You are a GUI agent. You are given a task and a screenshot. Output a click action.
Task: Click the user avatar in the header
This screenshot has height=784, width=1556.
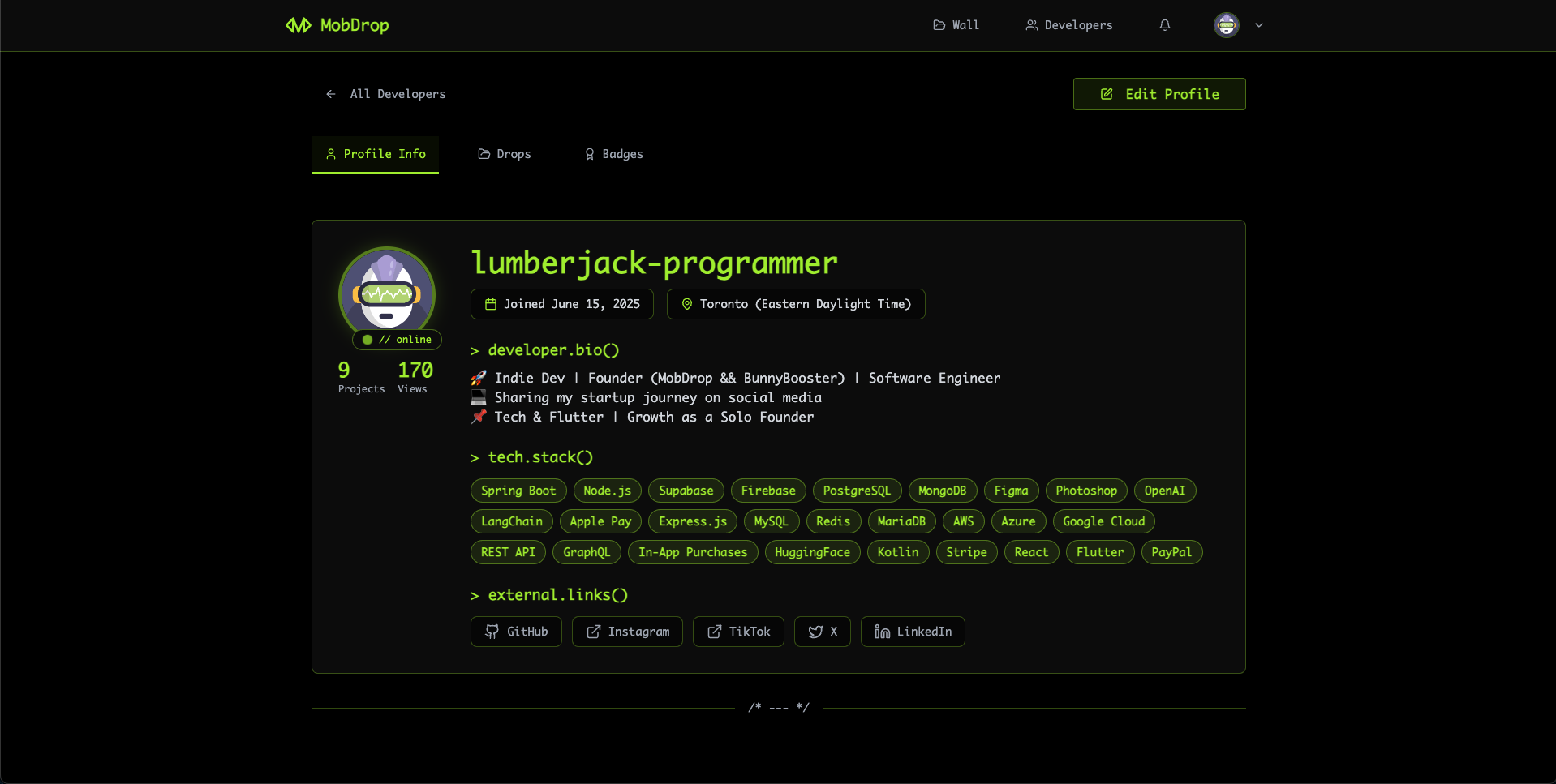pos(1227,25)
